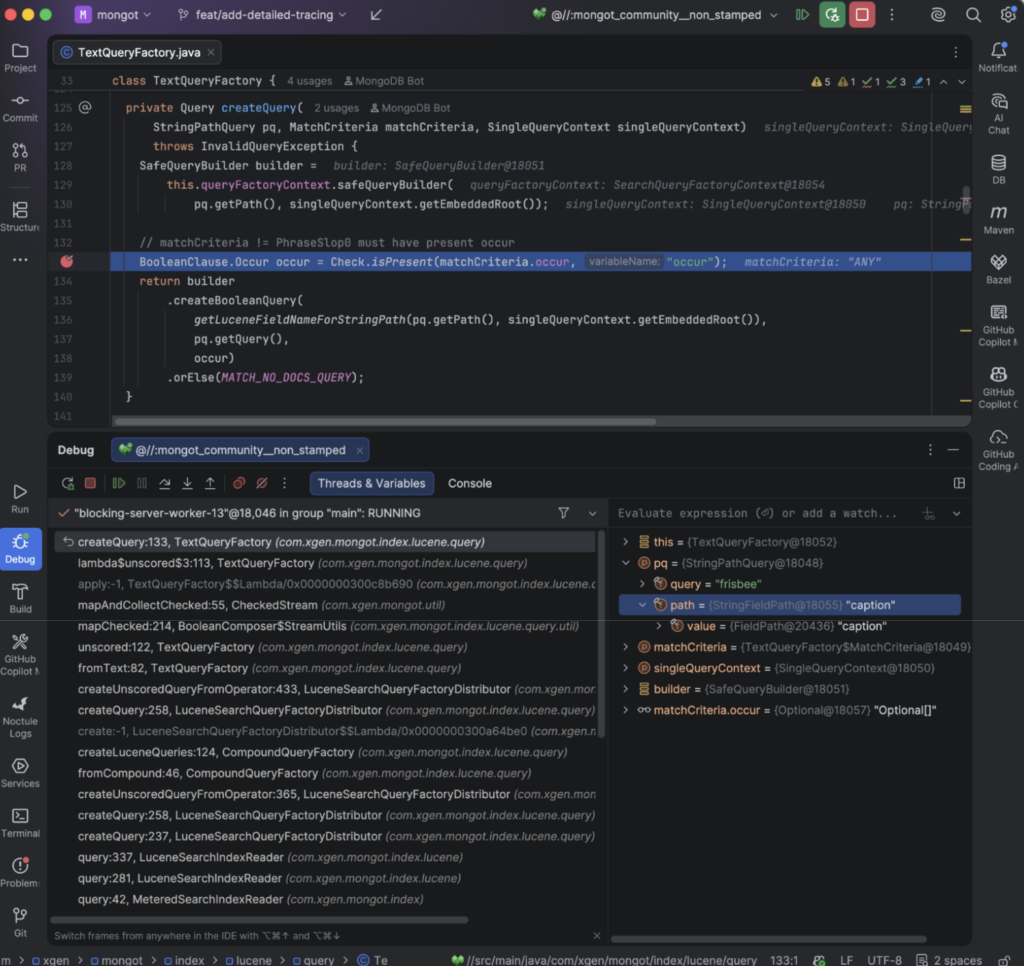Screen dimensions: 1024x966
Task: Open the Terminal tool window
Action: click(x=20, y=822)
